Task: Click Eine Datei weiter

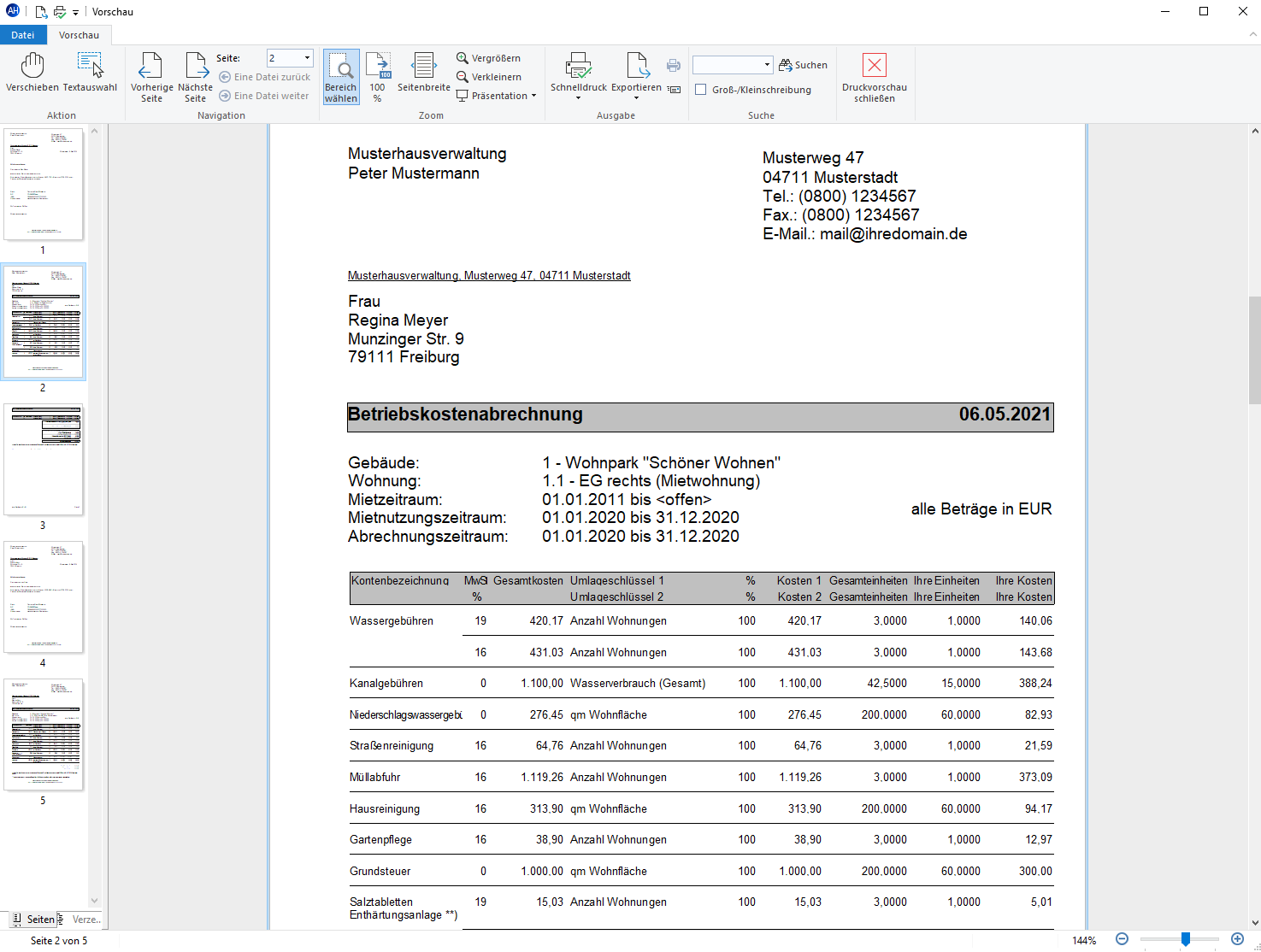Action: click(264, 96)
